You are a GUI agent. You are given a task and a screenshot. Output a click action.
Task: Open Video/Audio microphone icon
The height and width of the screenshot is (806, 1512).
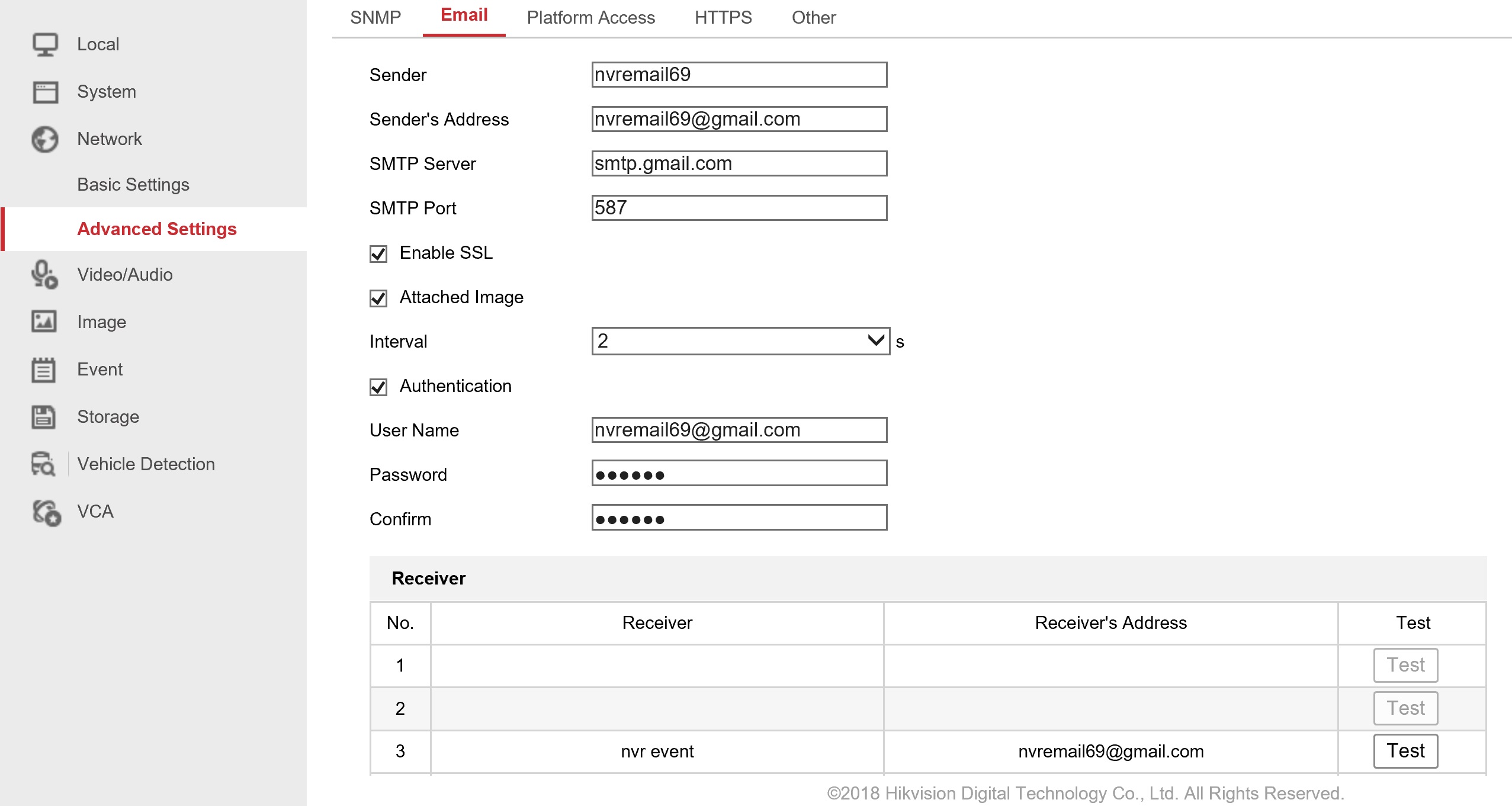45,275
